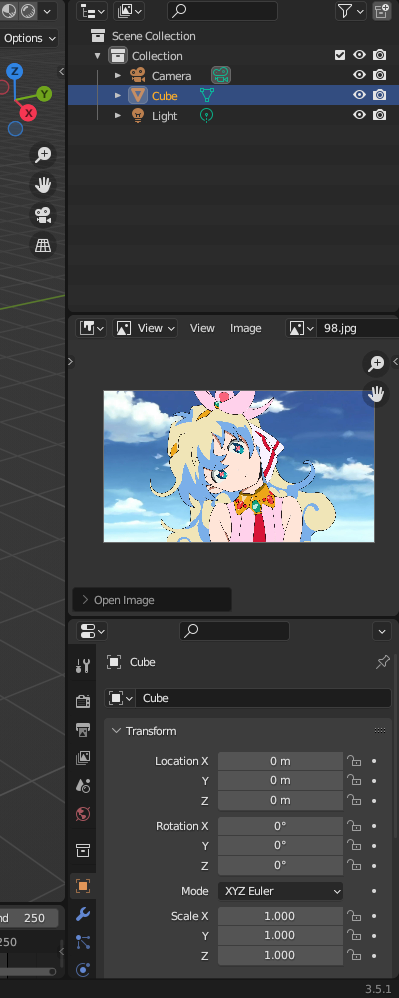Lock the Location X value
This screenshot has width=399, height=998.
tap(353, 761)
